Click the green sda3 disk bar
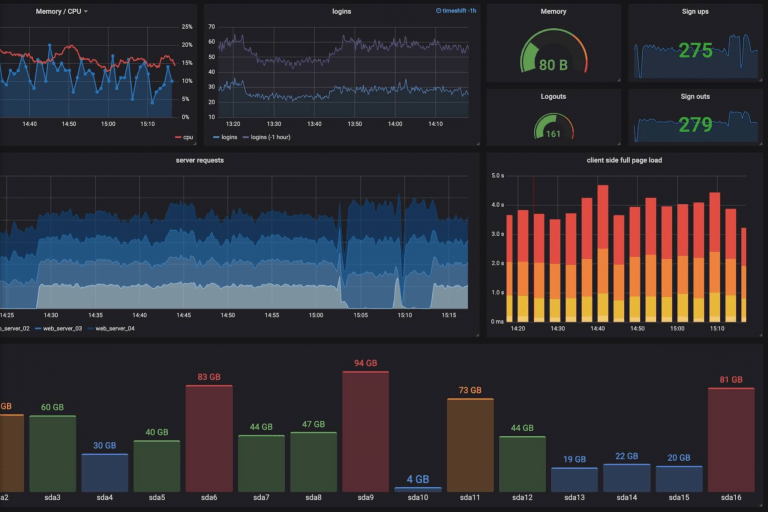 coord(52,454)
